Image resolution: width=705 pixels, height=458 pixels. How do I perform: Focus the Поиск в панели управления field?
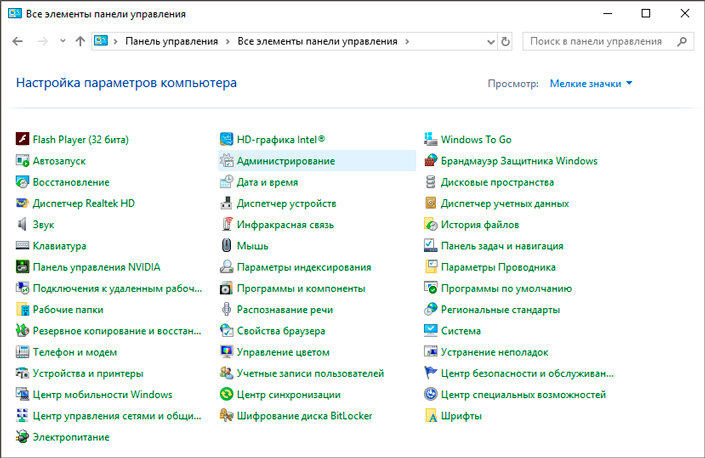click(608, 41)
